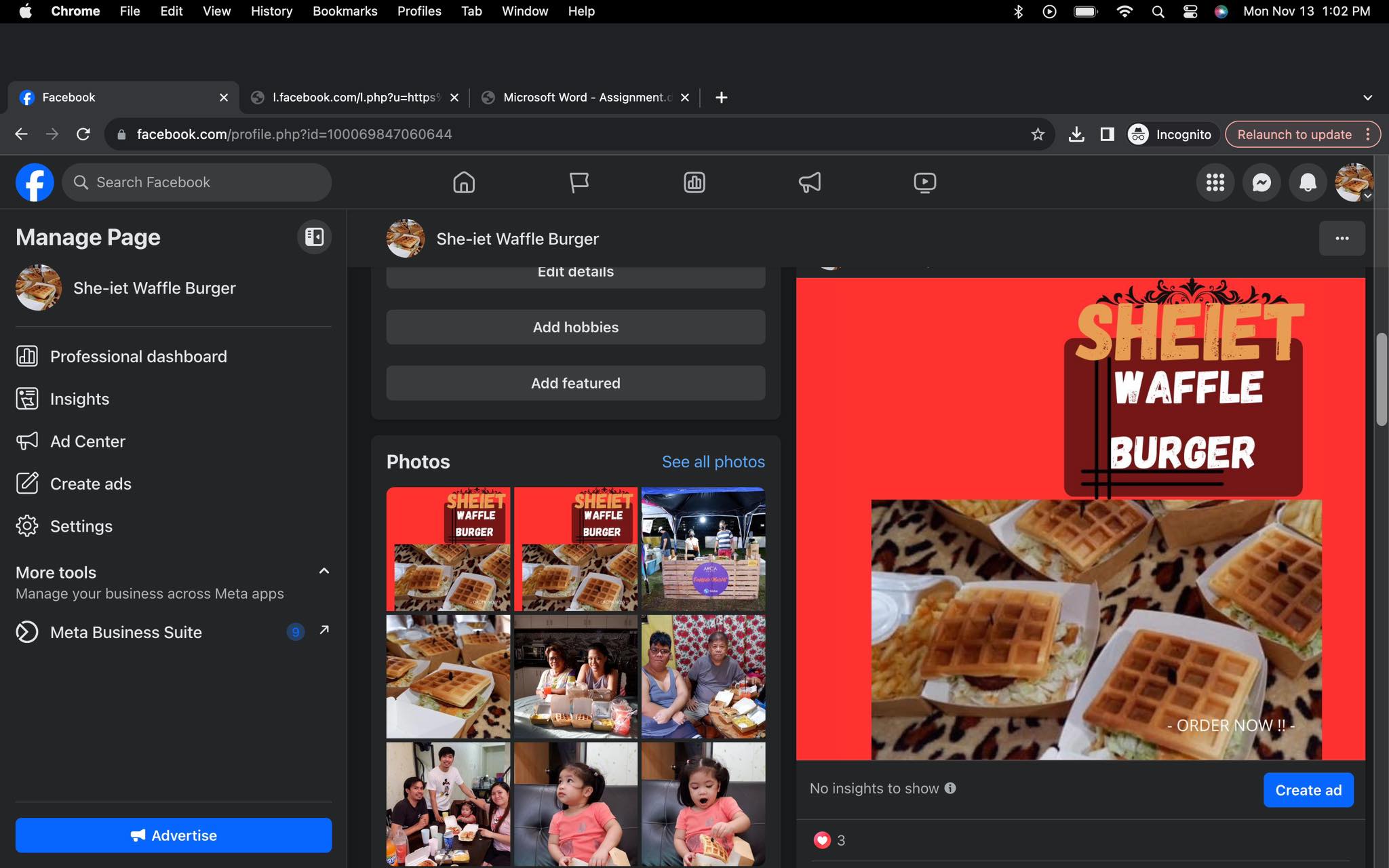Follow the See all photos link

[x=713, y=462]
